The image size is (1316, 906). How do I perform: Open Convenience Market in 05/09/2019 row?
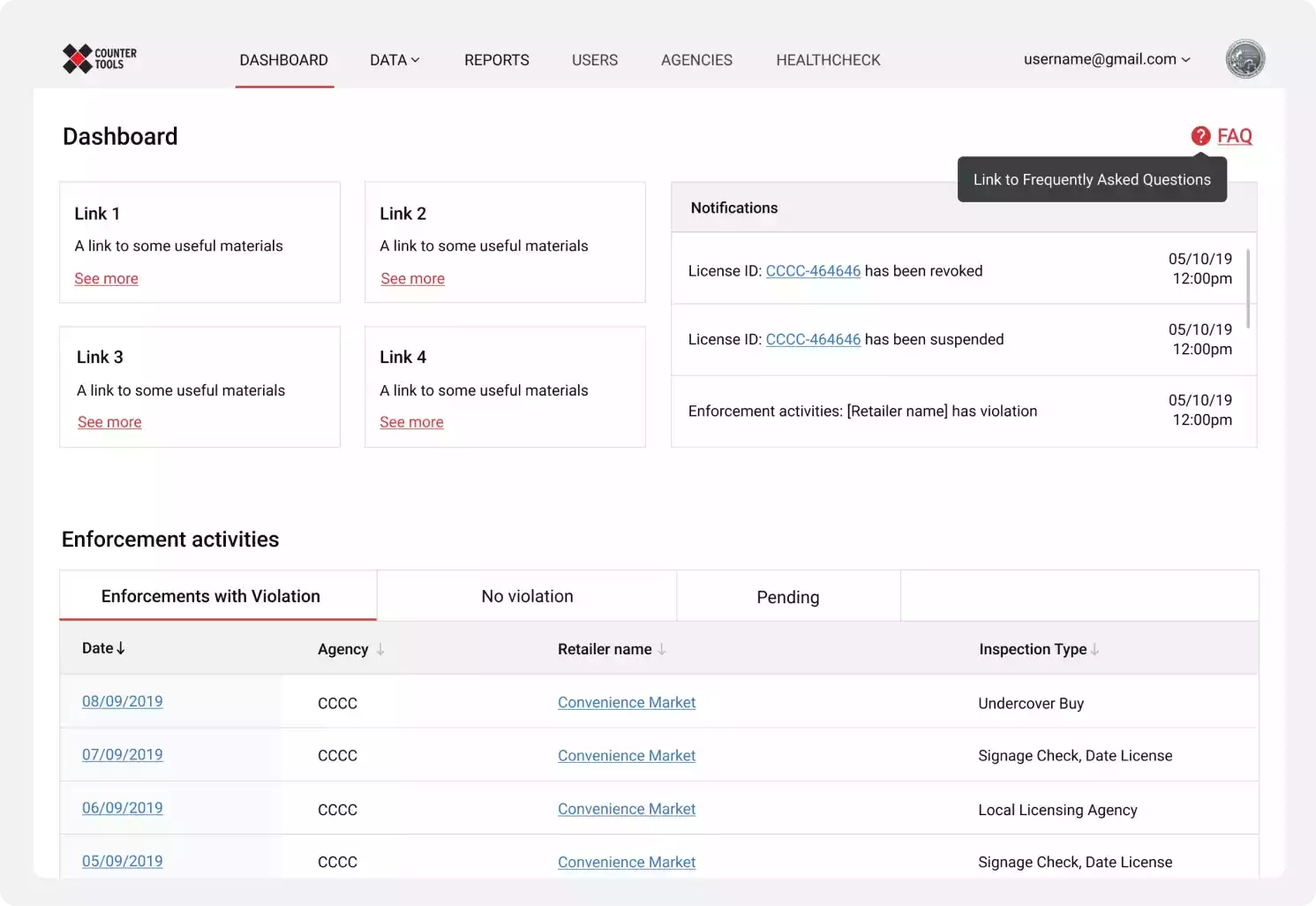pos(627,862)
